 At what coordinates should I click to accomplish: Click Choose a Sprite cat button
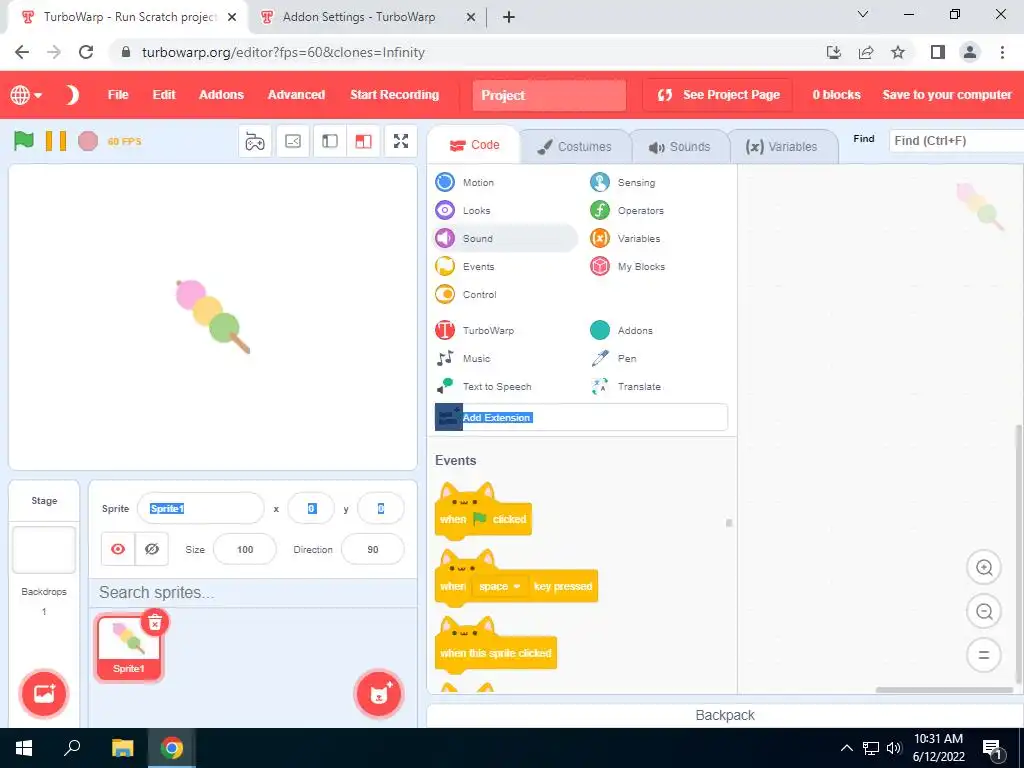(x=379, y=694)
